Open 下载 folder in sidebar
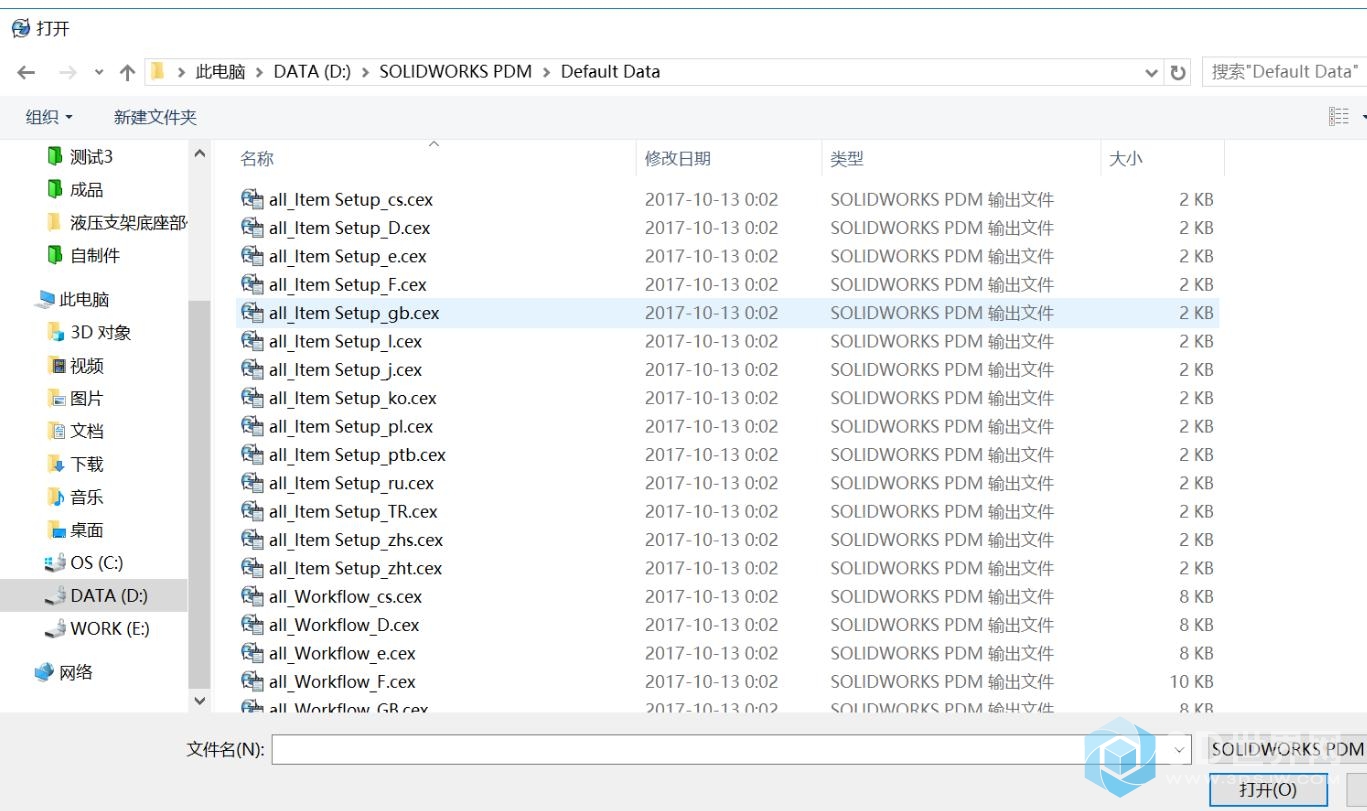This screenshot has width=1367, height=811. [x=86, y=464]
